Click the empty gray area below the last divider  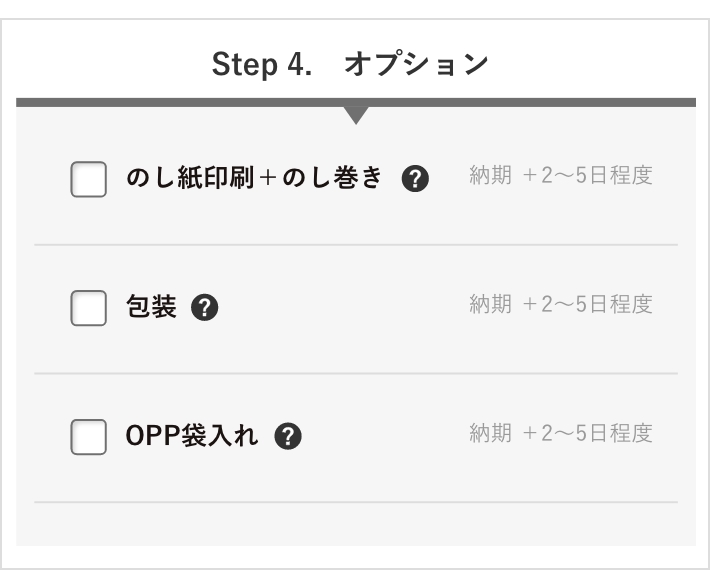click(x=356, y=524)
